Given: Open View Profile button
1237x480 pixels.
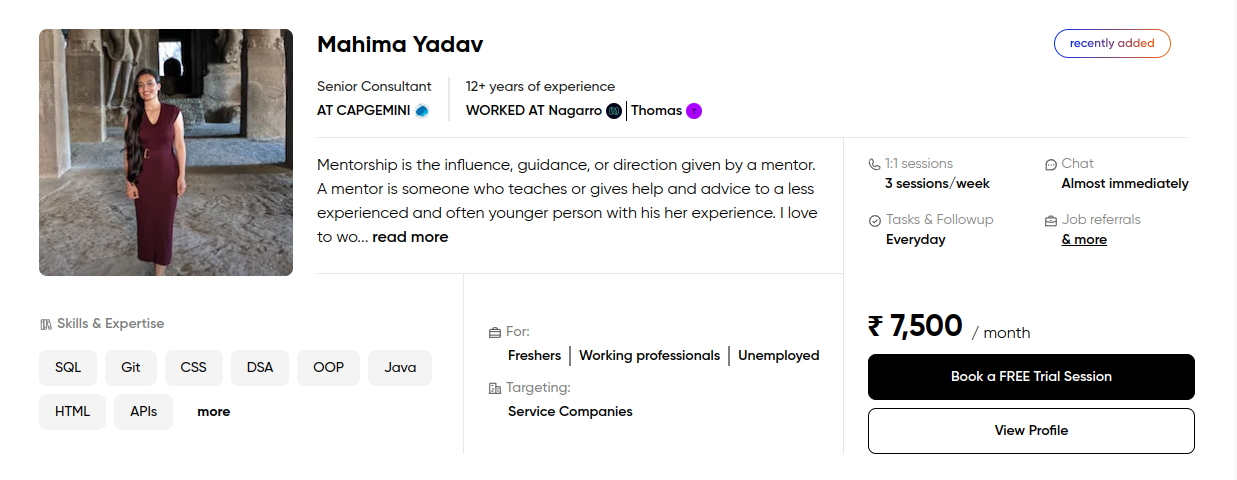Looking at the screenshot, I should pyautogui.click(x=1031, y=431).
